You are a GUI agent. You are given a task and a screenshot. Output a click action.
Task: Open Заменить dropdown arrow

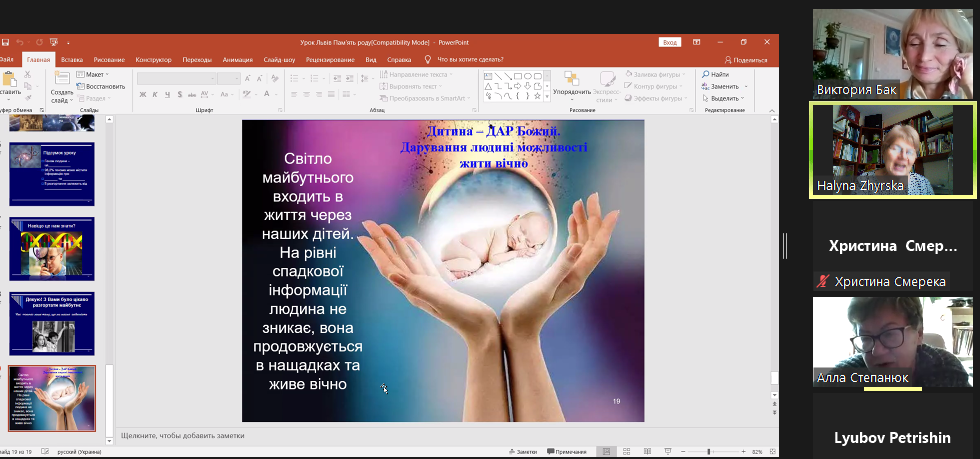click(x=746, y=86)
